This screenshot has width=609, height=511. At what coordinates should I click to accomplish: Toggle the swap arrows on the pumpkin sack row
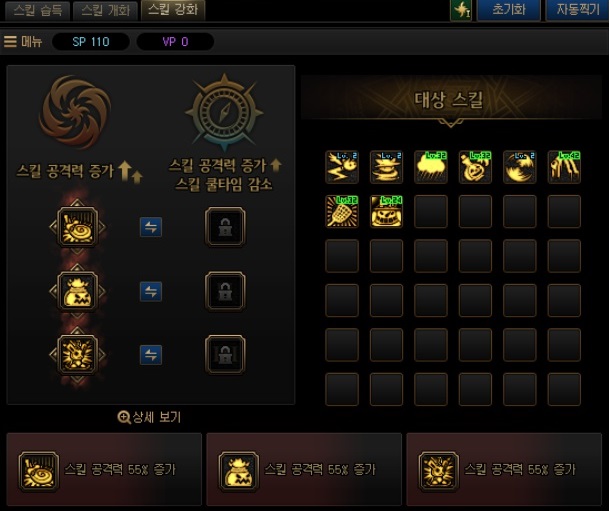coord(151,292)
